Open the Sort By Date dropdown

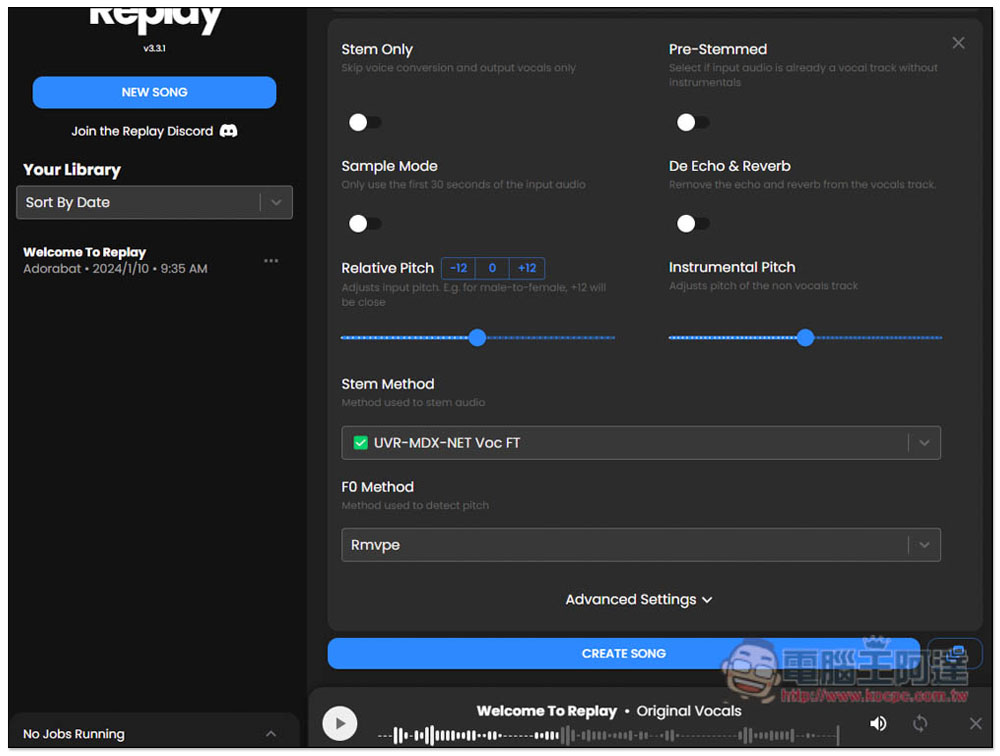pos(154,202)
